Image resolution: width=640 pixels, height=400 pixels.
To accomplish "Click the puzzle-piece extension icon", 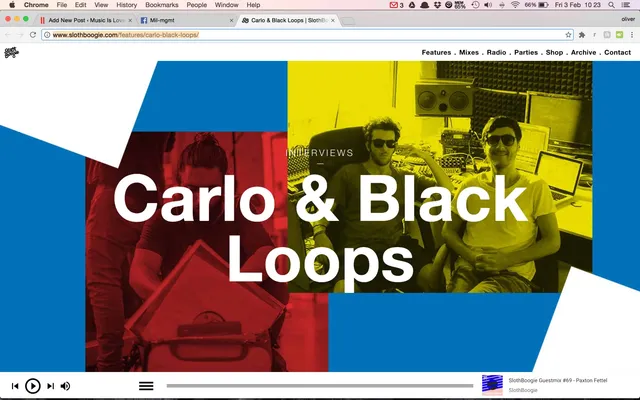I will [582, 35].
